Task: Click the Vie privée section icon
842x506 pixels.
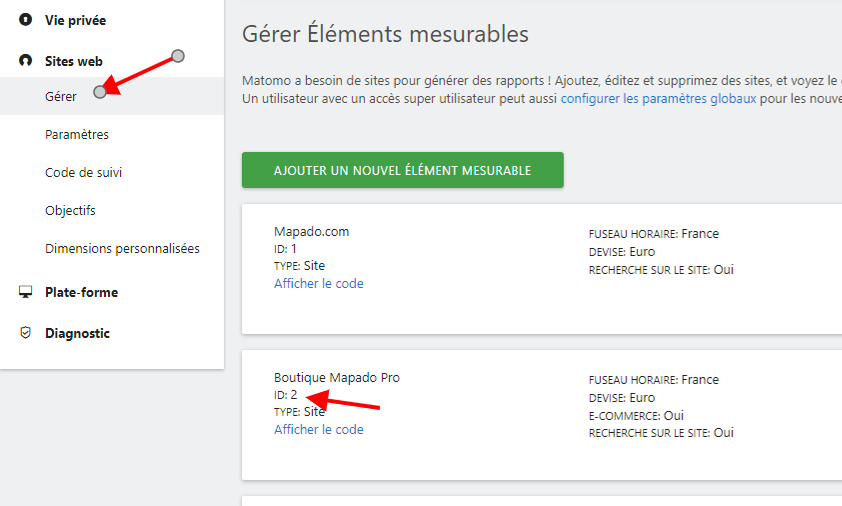Action: tap(26, 20)
